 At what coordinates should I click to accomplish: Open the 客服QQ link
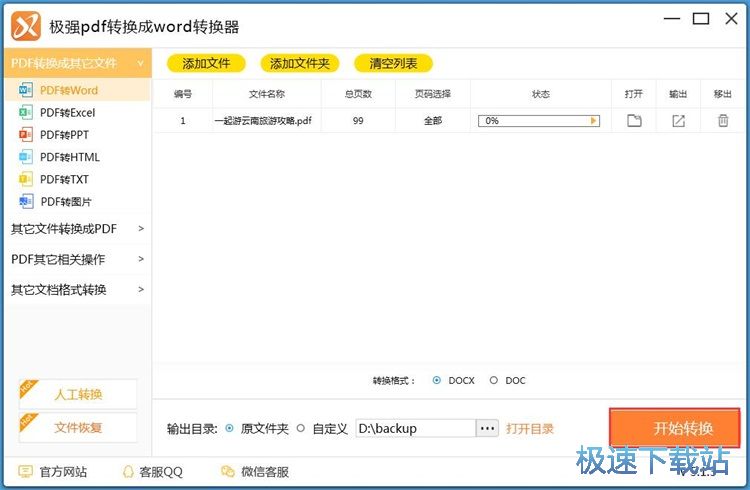coord(161,472)
